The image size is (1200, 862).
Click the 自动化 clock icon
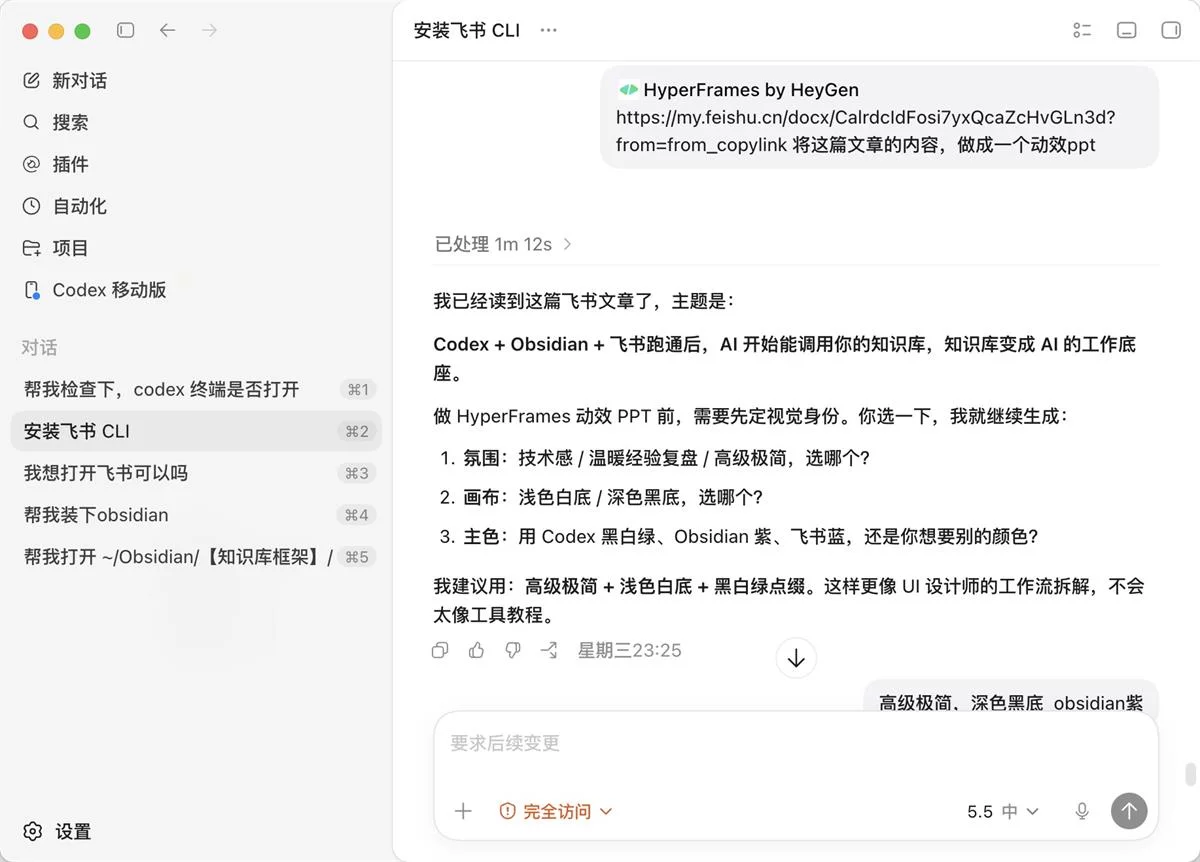(x=32, y=207)
